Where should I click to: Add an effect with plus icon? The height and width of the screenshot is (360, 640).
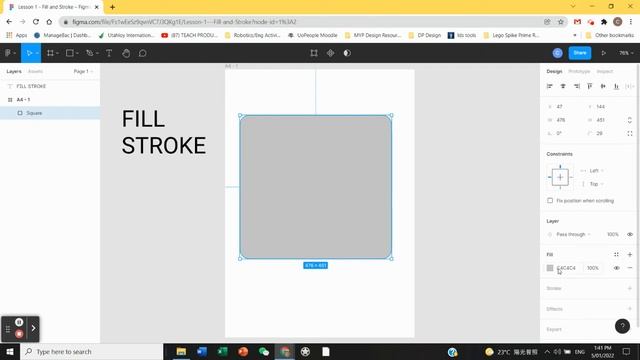click(630, 309)
